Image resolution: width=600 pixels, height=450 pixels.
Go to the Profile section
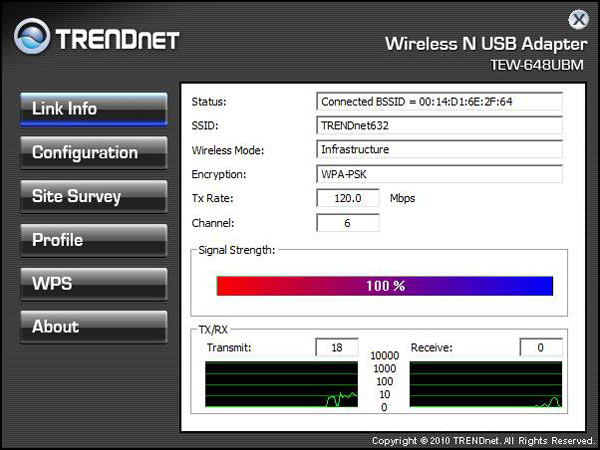pos(94,240)
